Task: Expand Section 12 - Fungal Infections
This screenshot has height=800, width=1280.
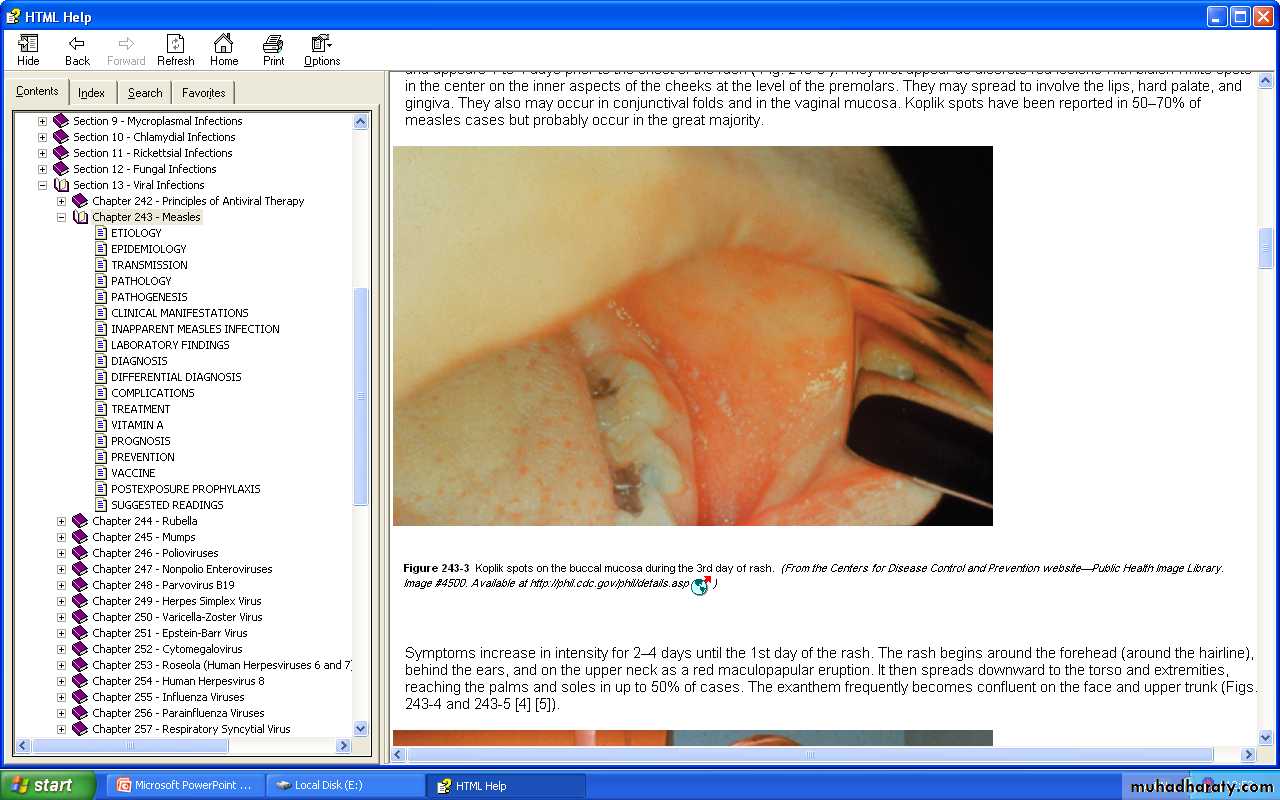Action: [43, 169]
